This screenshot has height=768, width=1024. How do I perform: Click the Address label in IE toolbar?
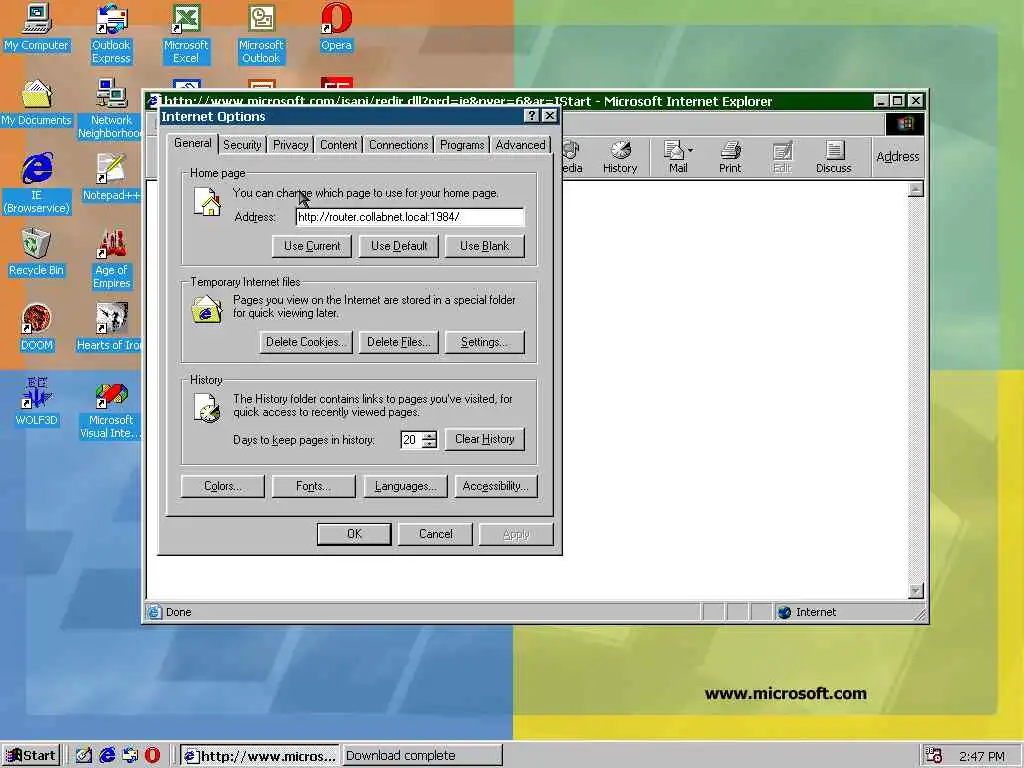[897, 157]
